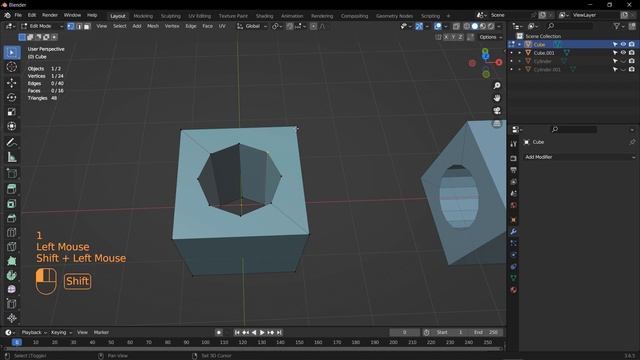The height and width of the screenshot is (360, 640).
Task: Switch to the UV Editing workspace tab
Action: 199,16
